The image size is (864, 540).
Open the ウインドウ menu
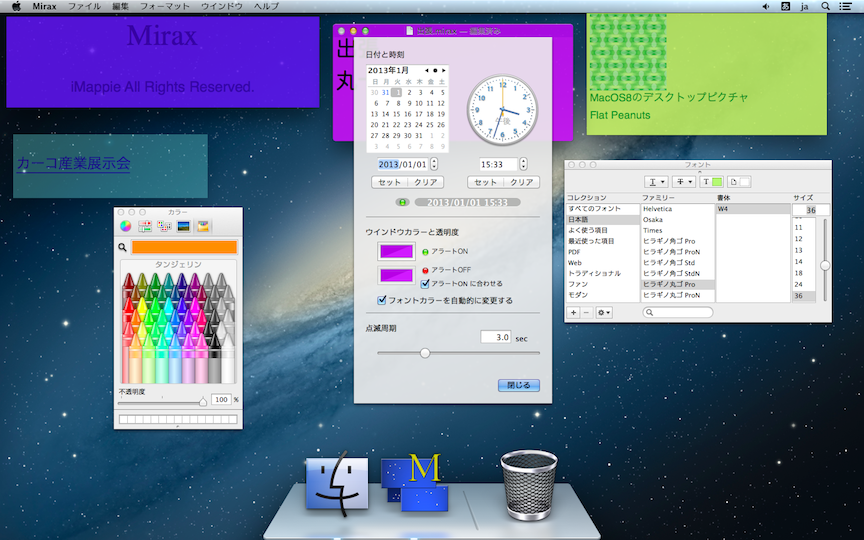(x=222, y=6)
